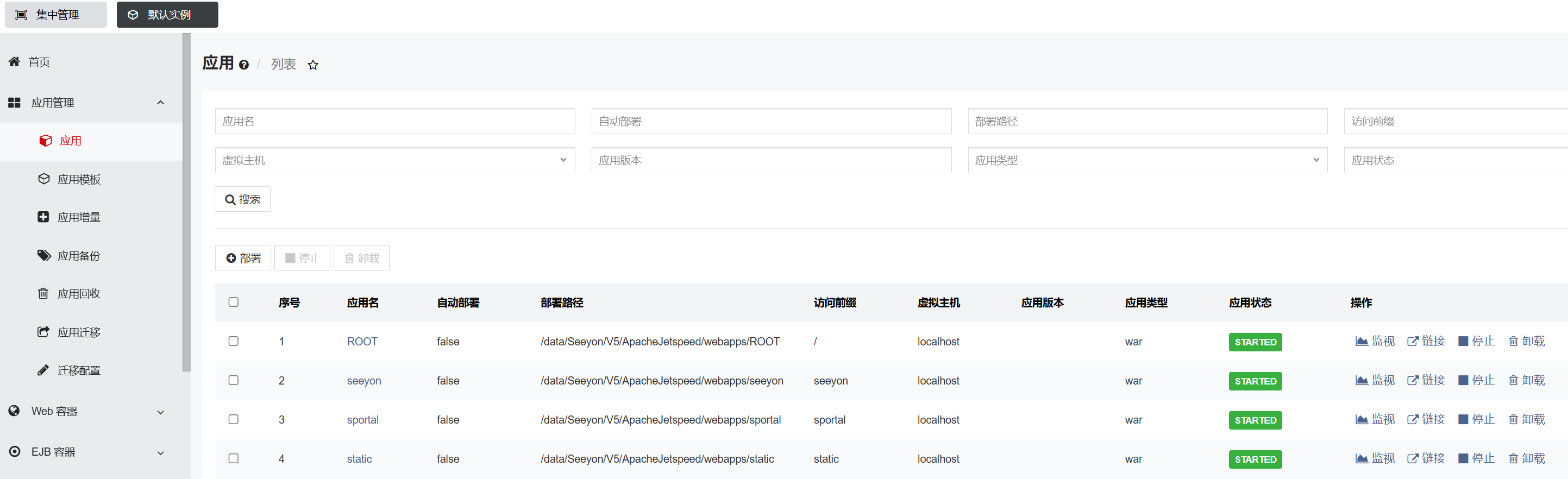Image resolution: width=1568 pixels, height=479 pixels.
Task: Click the STARTED badge in static row
Action: (x=1255, y=459)
